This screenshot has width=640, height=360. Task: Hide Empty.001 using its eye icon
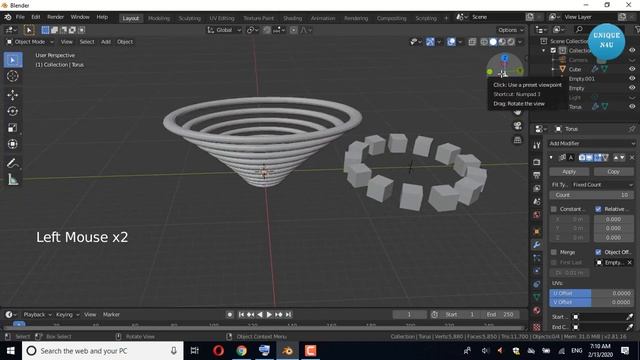(632, 78)
